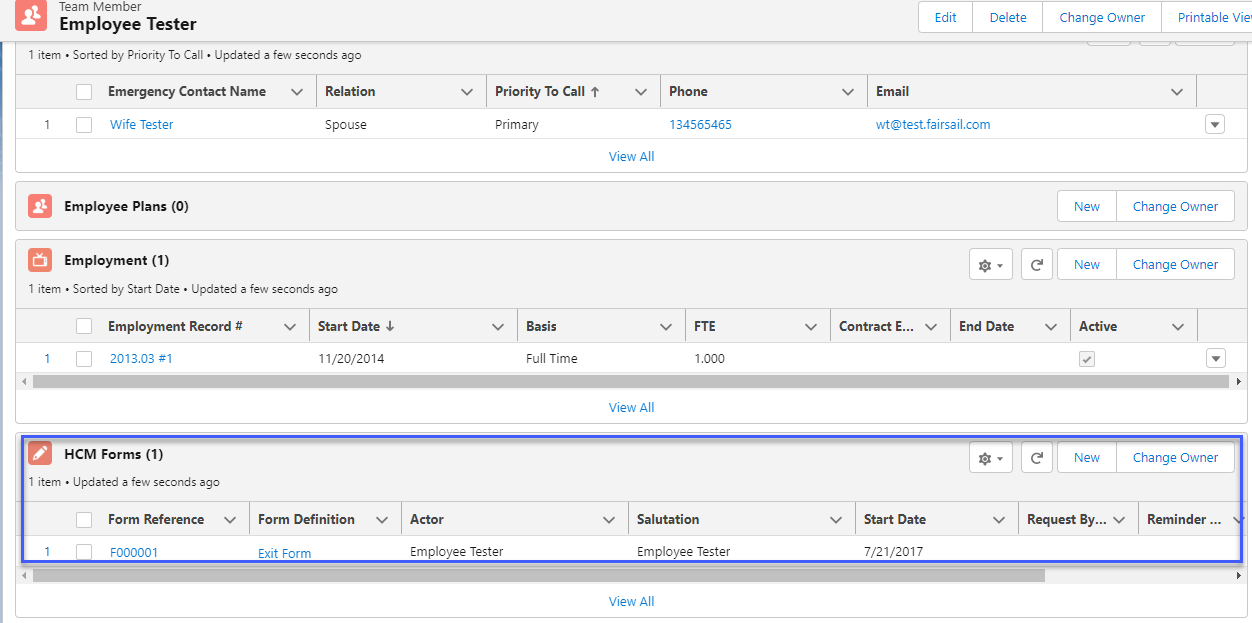Open the Employment list gear settings menu

991,265
